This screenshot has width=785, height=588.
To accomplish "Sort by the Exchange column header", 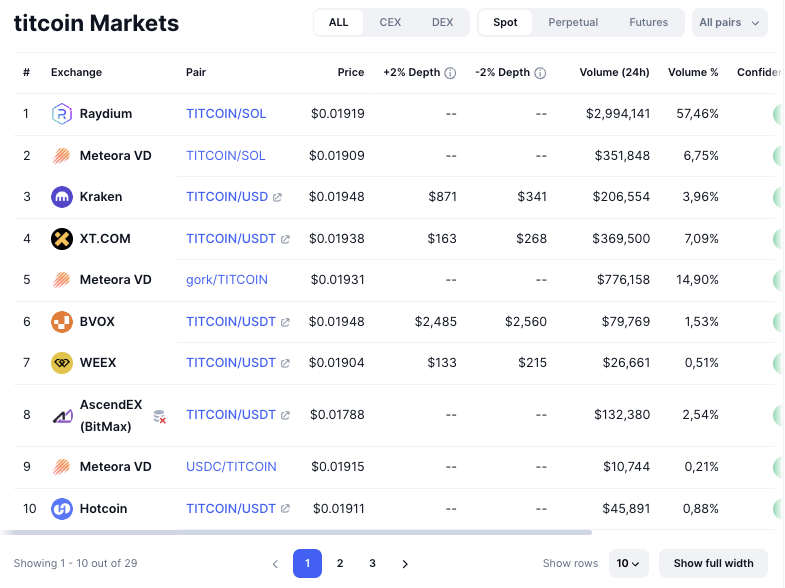I will 77,73.
